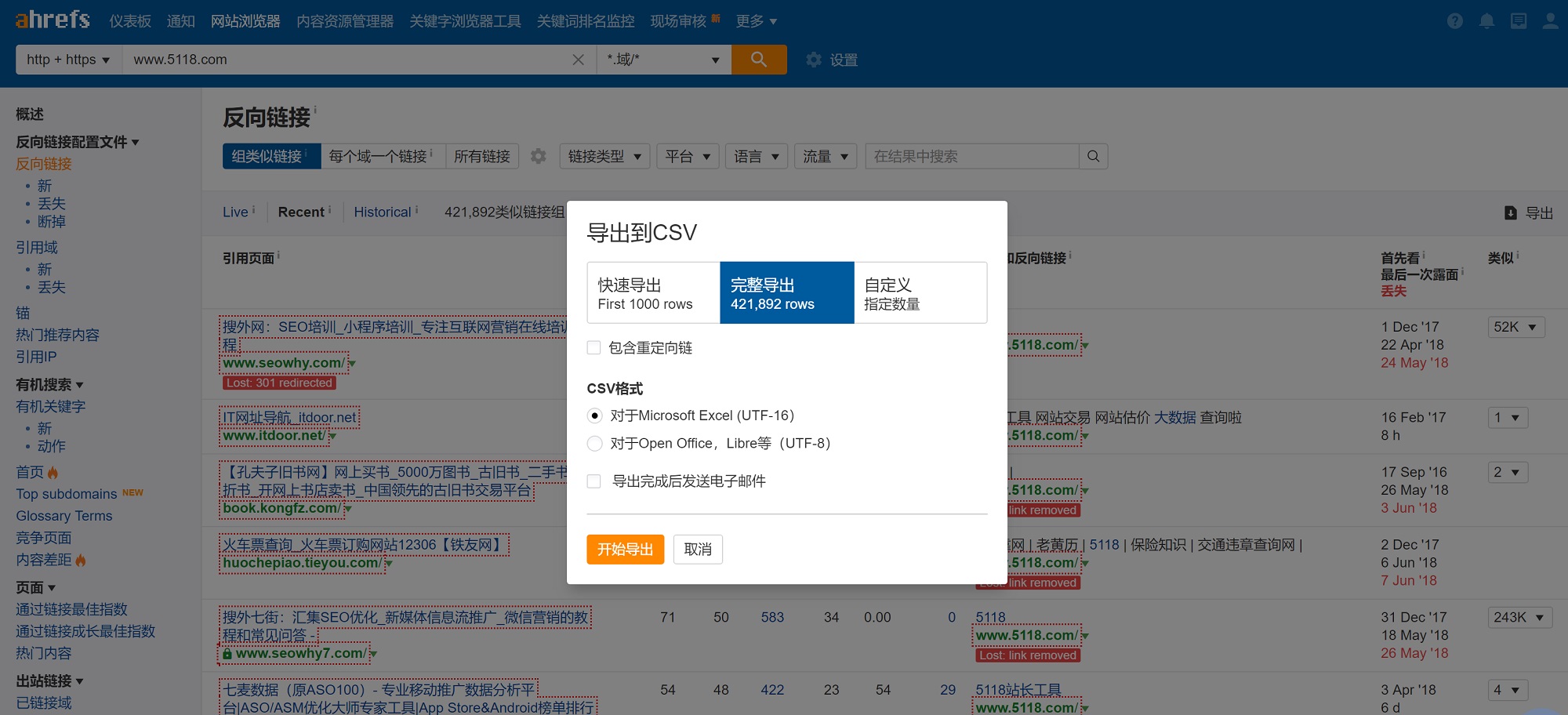Switch to 所有链接 mode

[x=482, y=156]
